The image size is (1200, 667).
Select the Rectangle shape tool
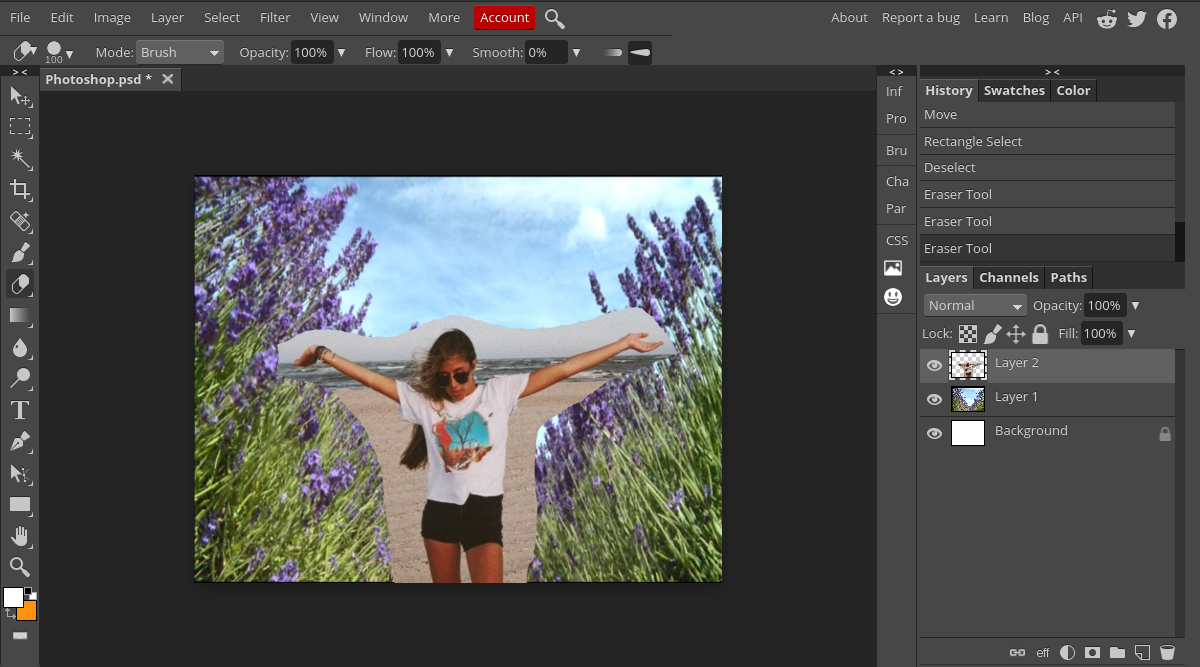(20, 504)
